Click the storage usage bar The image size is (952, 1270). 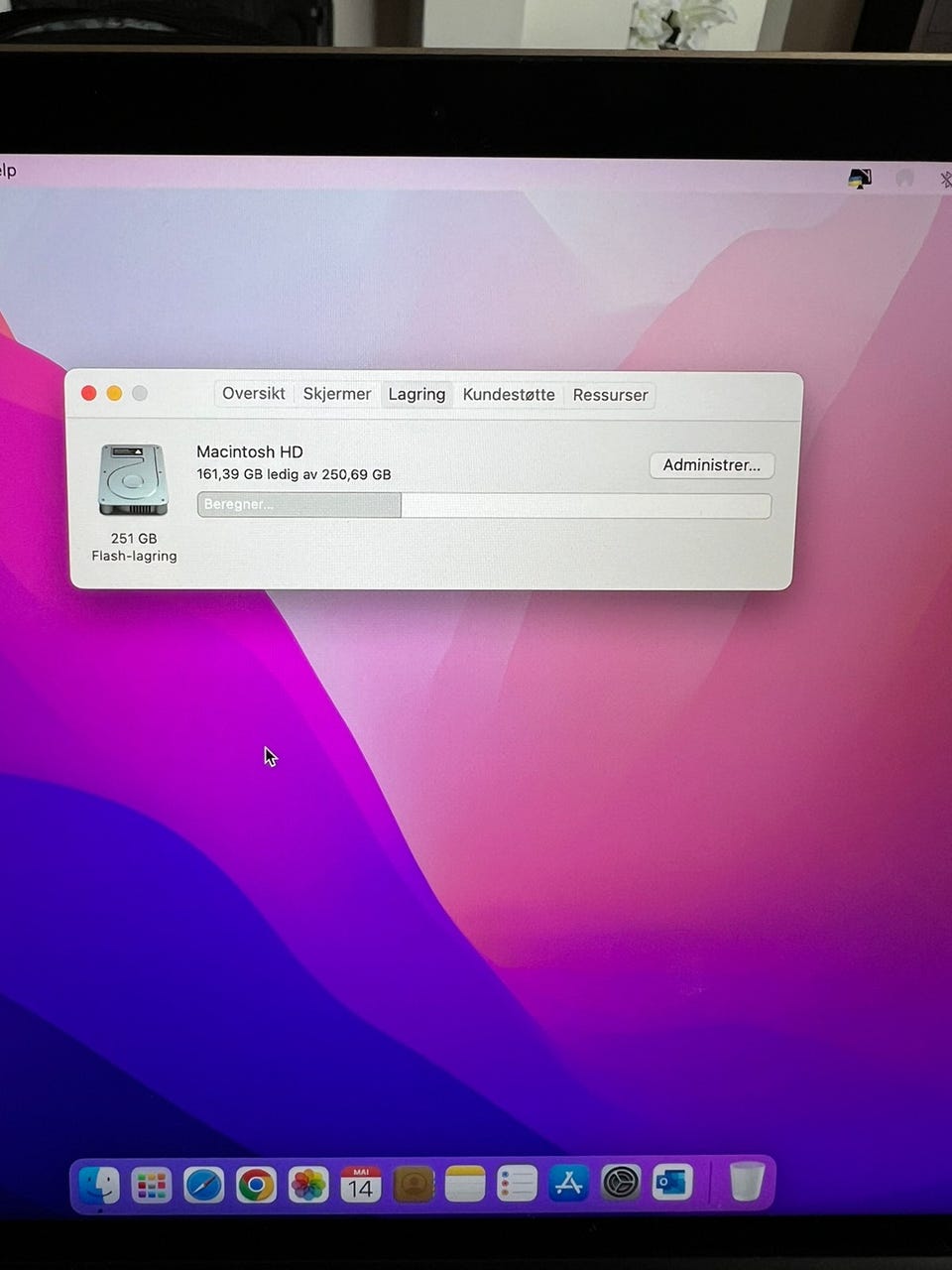click(x=484, y=505)
